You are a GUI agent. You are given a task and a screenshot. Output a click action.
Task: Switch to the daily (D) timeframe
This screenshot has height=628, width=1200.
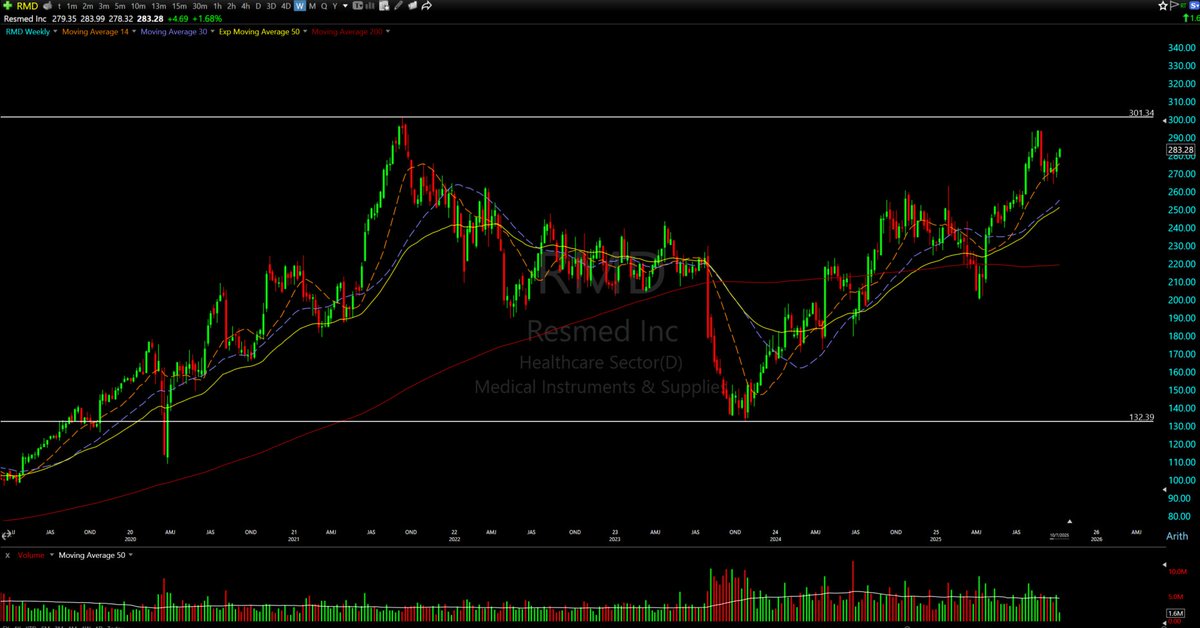click(258, 6)
